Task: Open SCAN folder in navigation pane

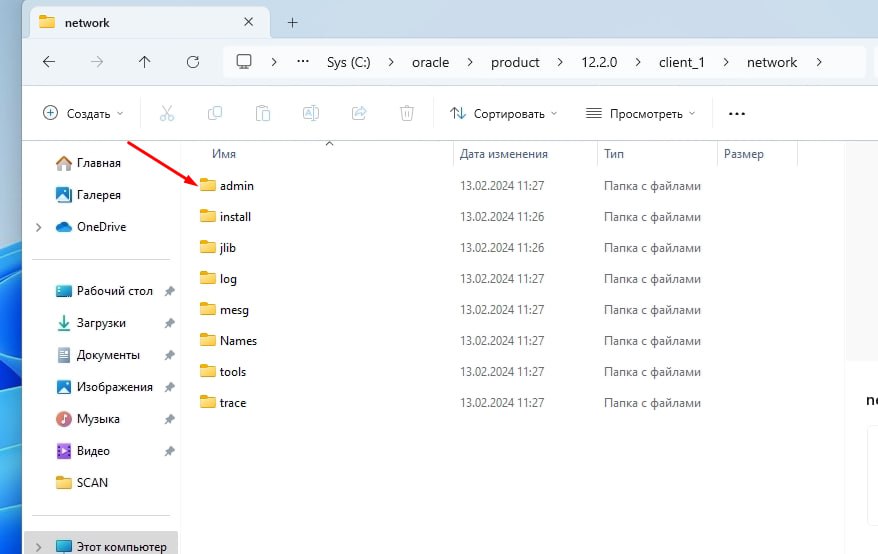Action: coord(82,482)
